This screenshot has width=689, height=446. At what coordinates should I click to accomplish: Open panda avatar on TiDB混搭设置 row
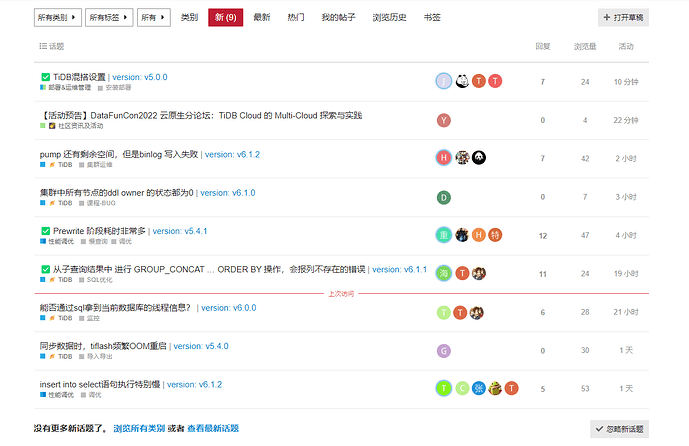click(462, 81)
